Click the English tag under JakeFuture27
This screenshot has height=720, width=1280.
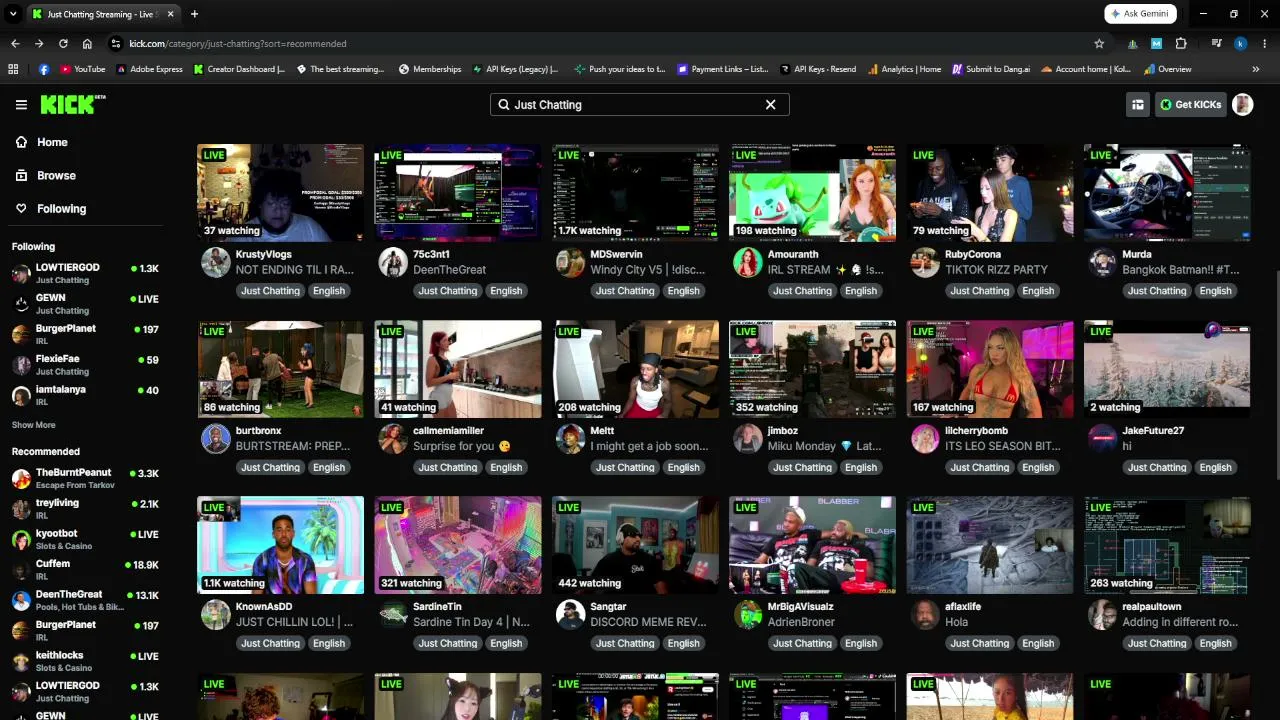point(1216,467)
